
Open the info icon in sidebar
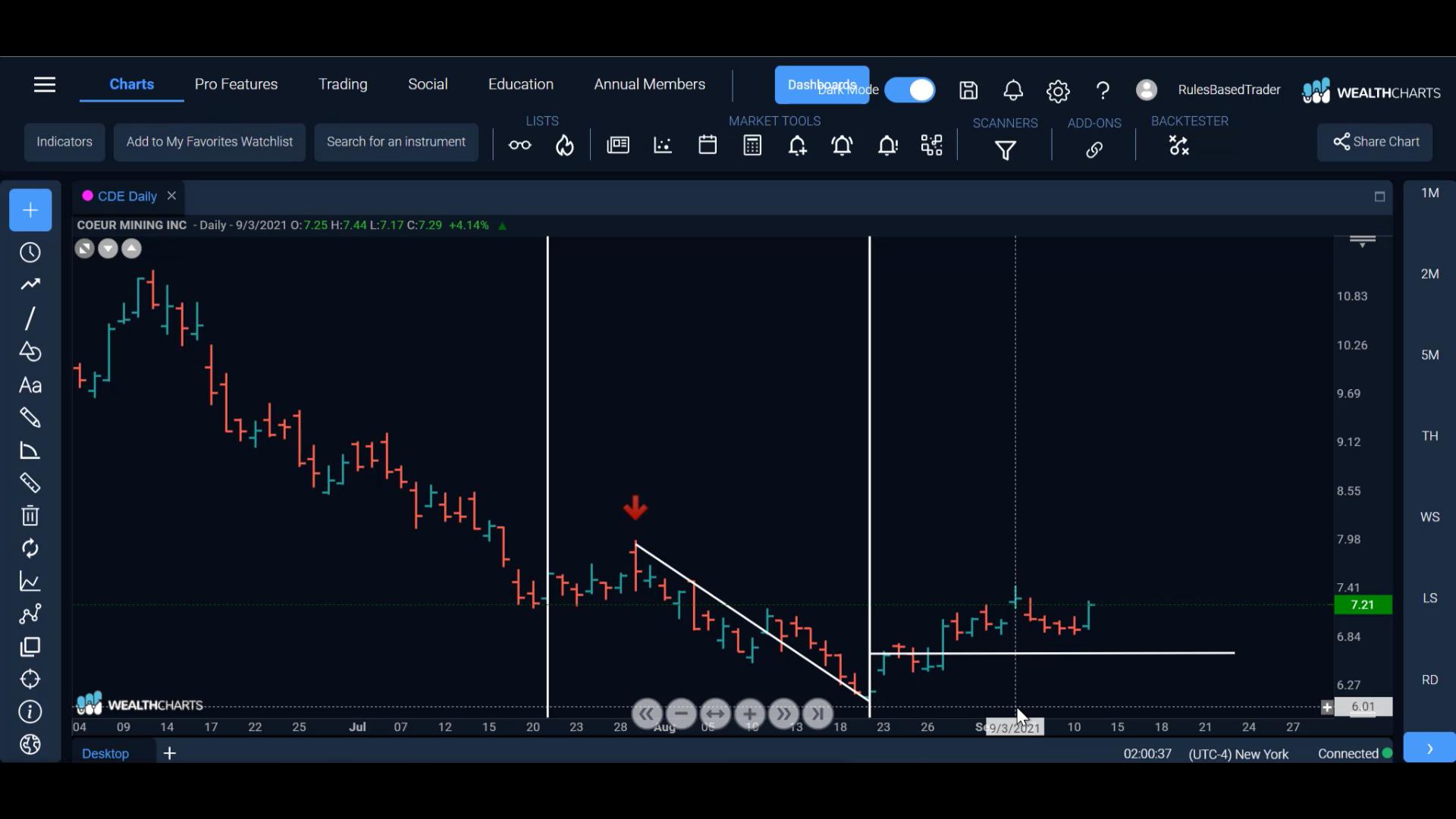[30, 712]
